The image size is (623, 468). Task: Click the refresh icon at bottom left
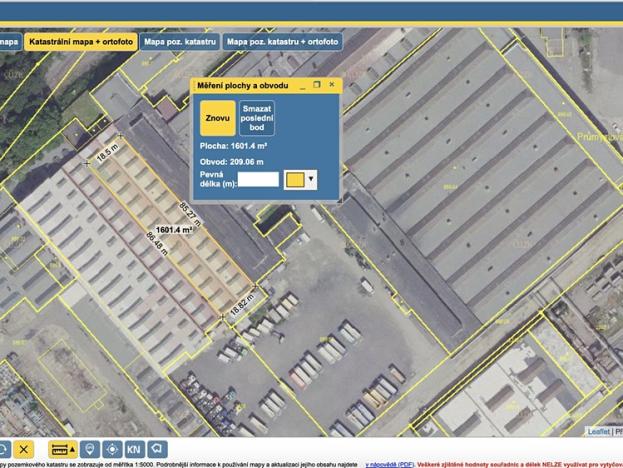3,449
